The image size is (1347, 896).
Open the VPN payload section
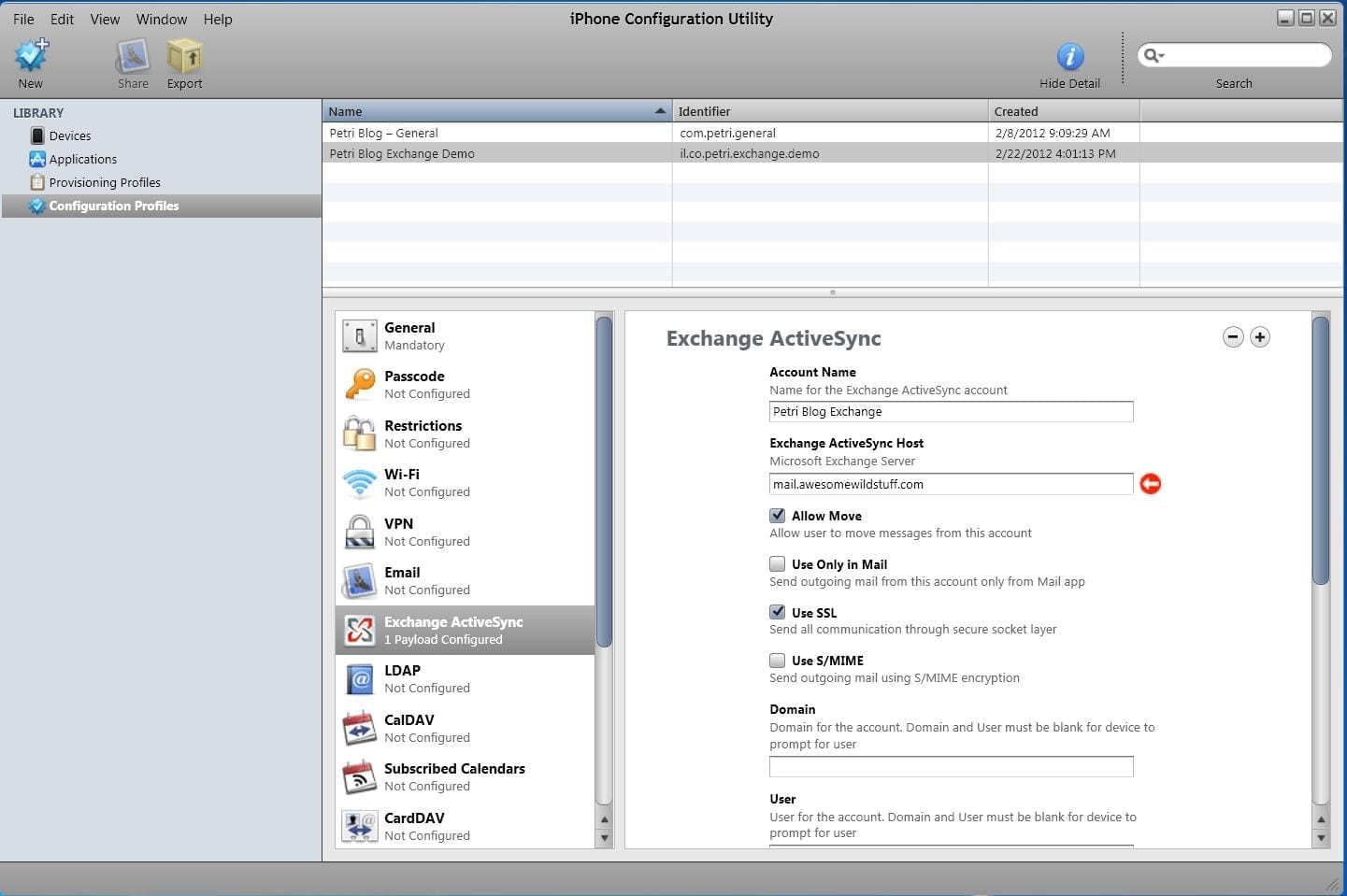point(465,532)
